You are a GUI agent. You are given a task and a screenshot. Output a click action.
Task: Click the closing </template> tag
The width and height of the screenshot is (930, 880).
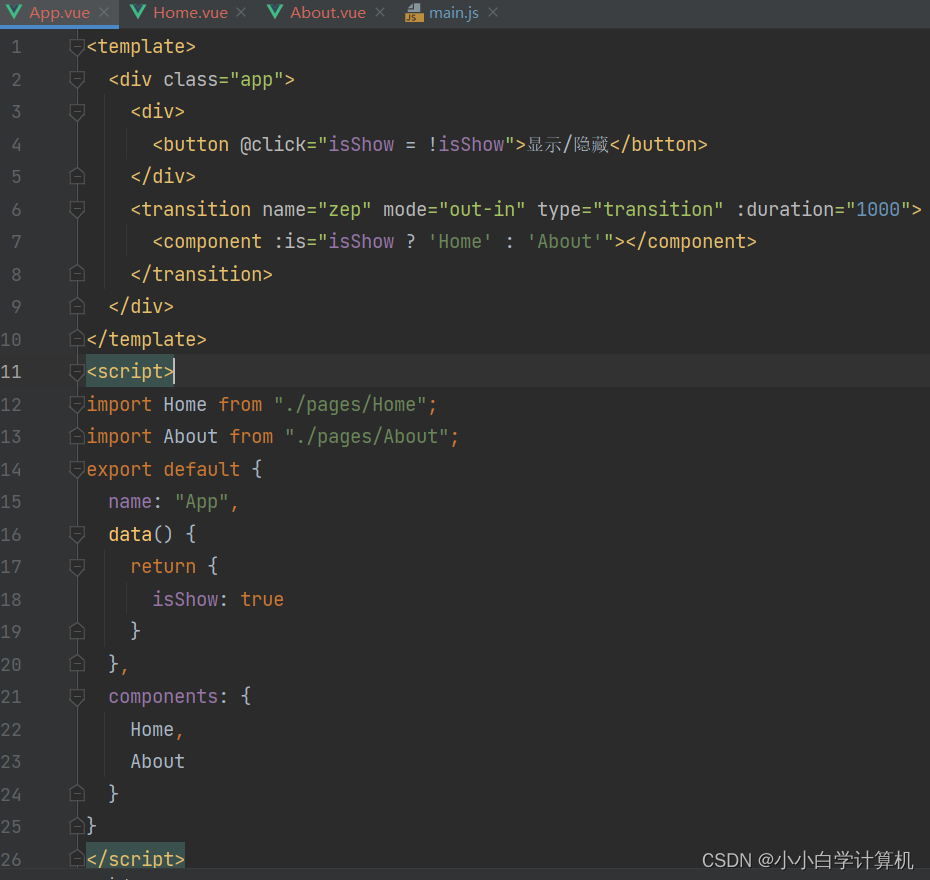146,339
